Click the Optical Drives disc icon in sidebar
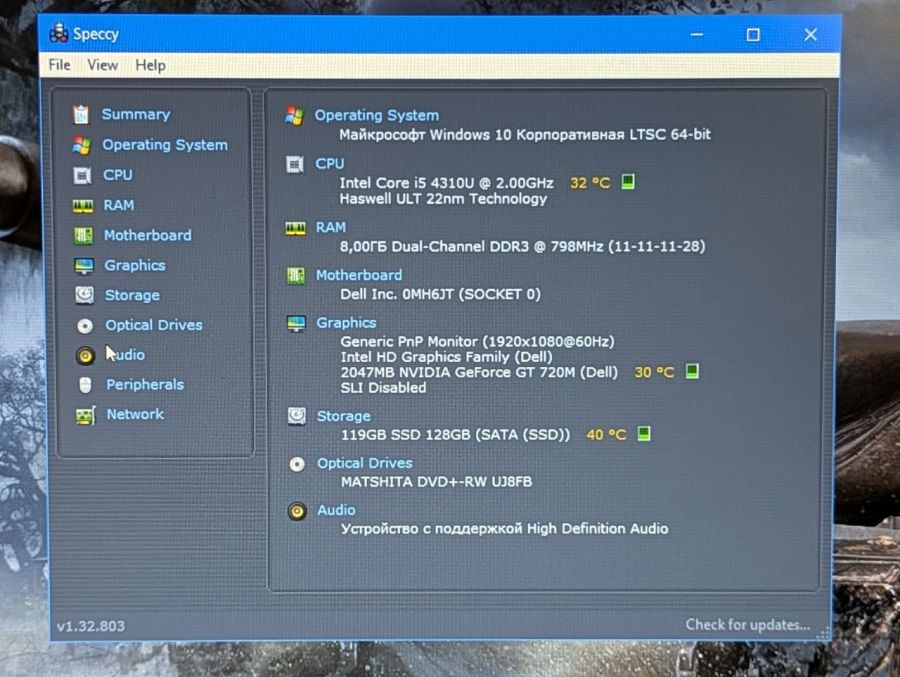 point(85,326)
